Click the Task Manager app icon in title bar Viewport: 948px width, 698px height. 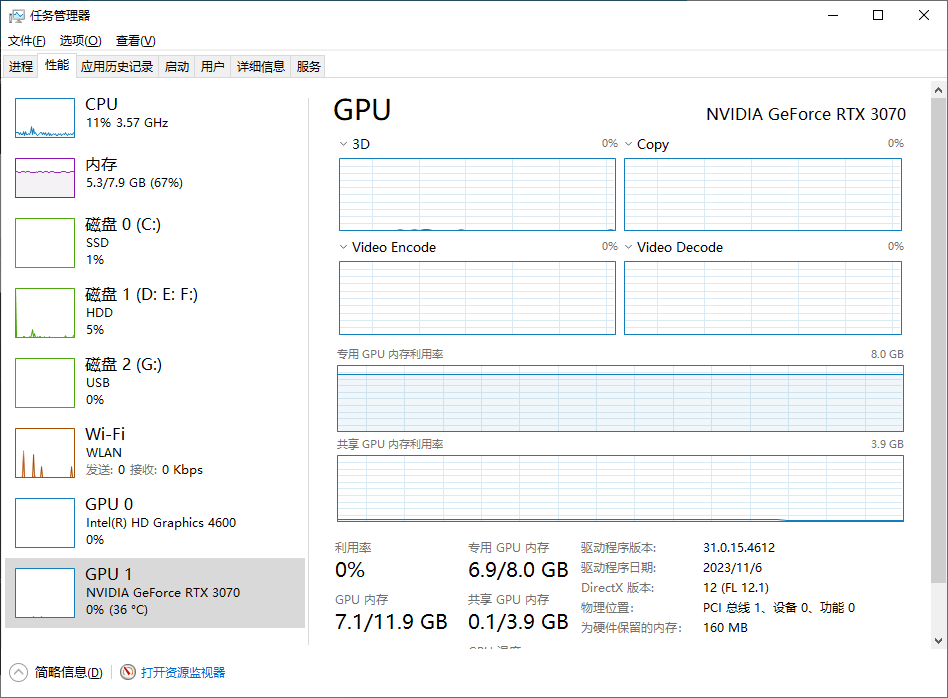[17, 16]
